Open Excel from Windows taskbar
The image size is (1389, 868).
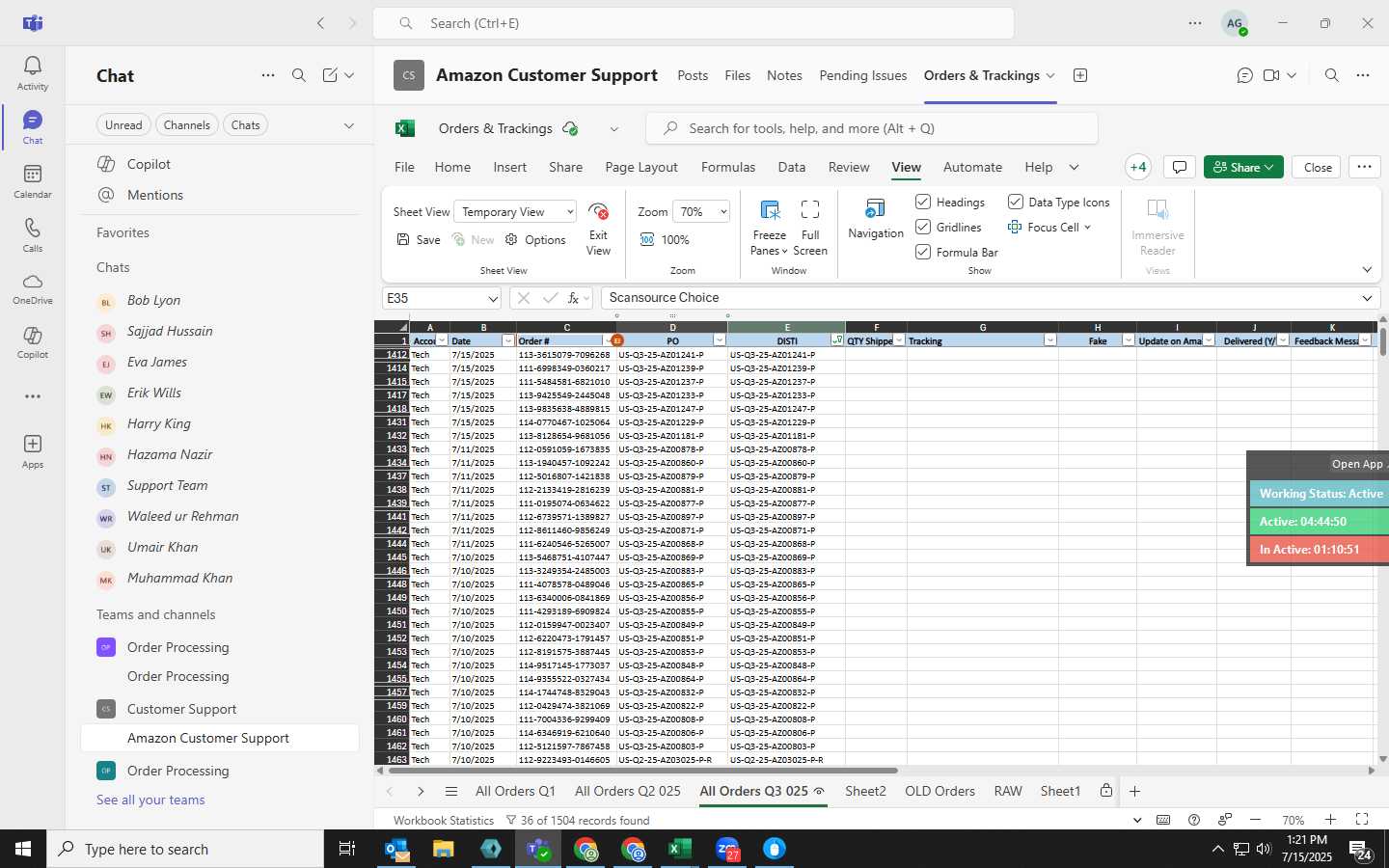click(680, 849)
